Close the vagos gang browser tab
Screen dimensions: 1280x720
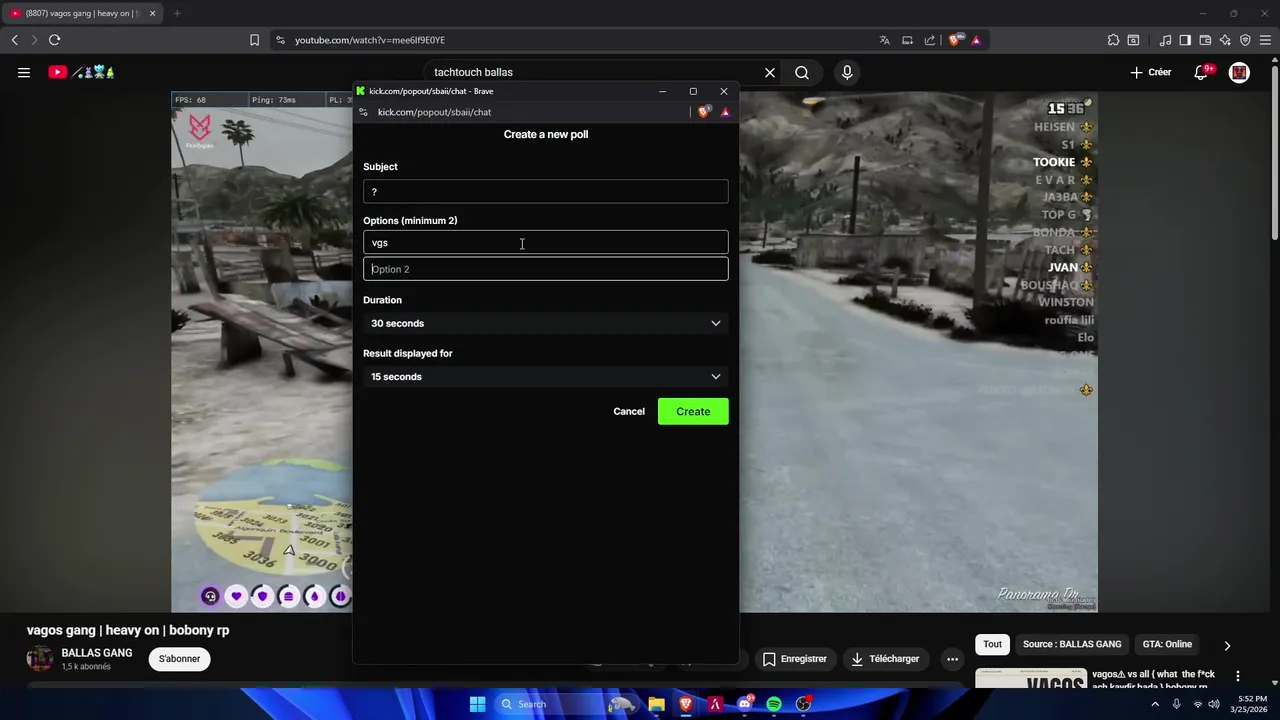152,13
